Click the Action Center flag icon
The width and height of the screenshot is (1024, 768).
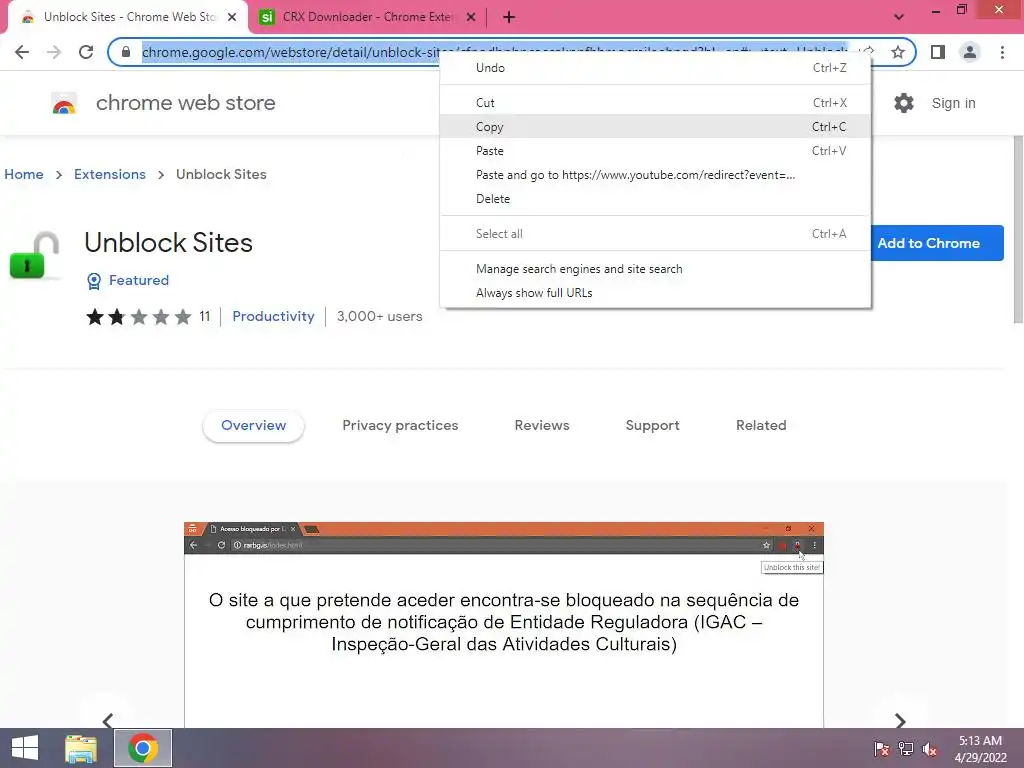click(882, 749)
